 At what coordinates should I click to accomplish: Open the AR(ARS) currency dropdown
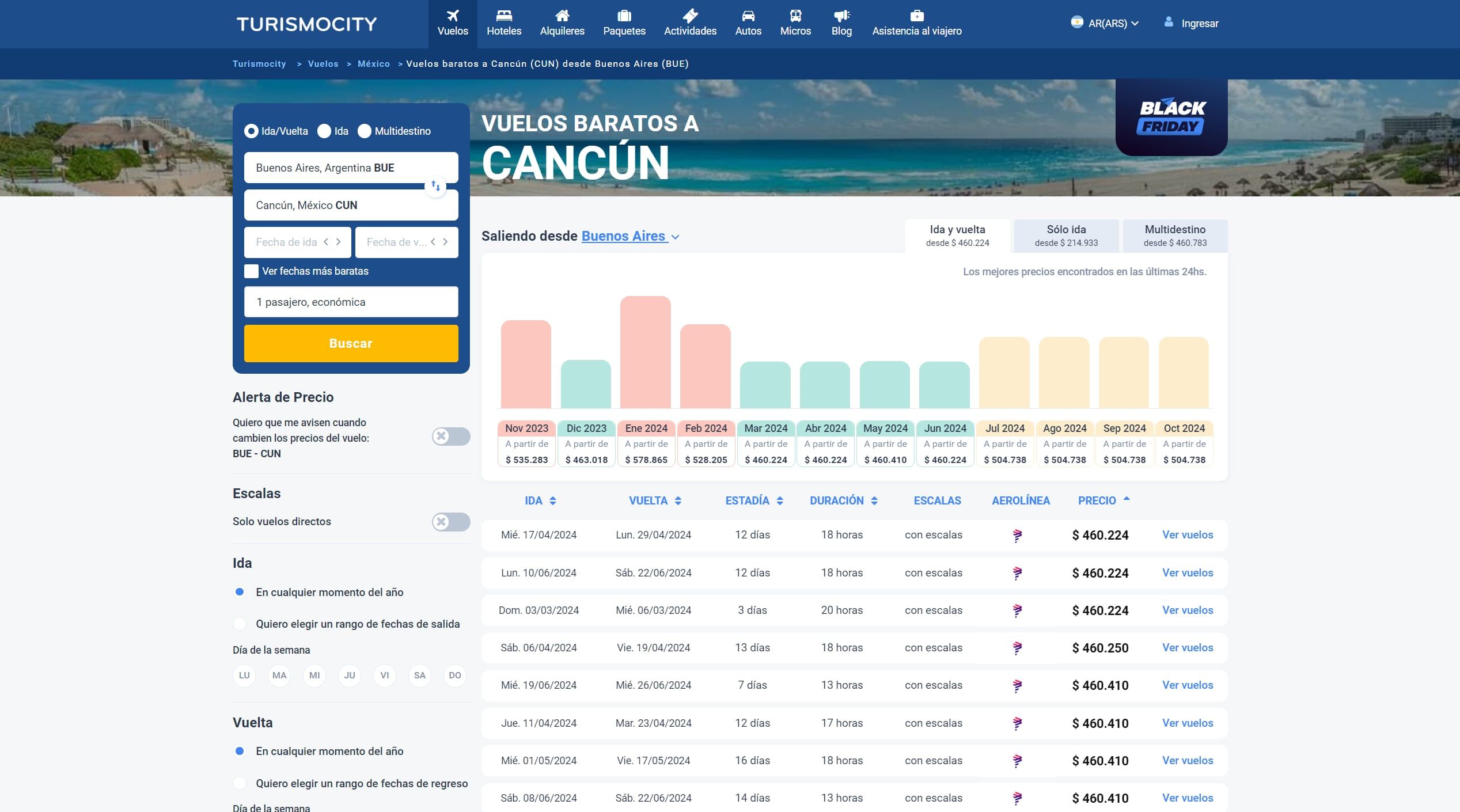point(1105,23)
